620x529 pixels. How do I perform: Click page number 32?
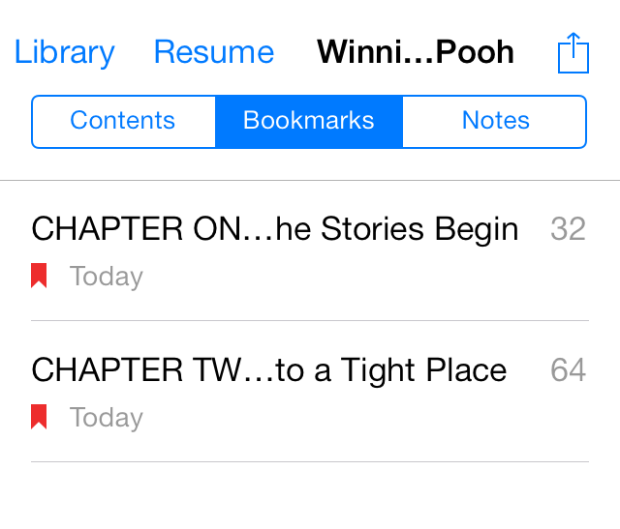tap(568, 229)
